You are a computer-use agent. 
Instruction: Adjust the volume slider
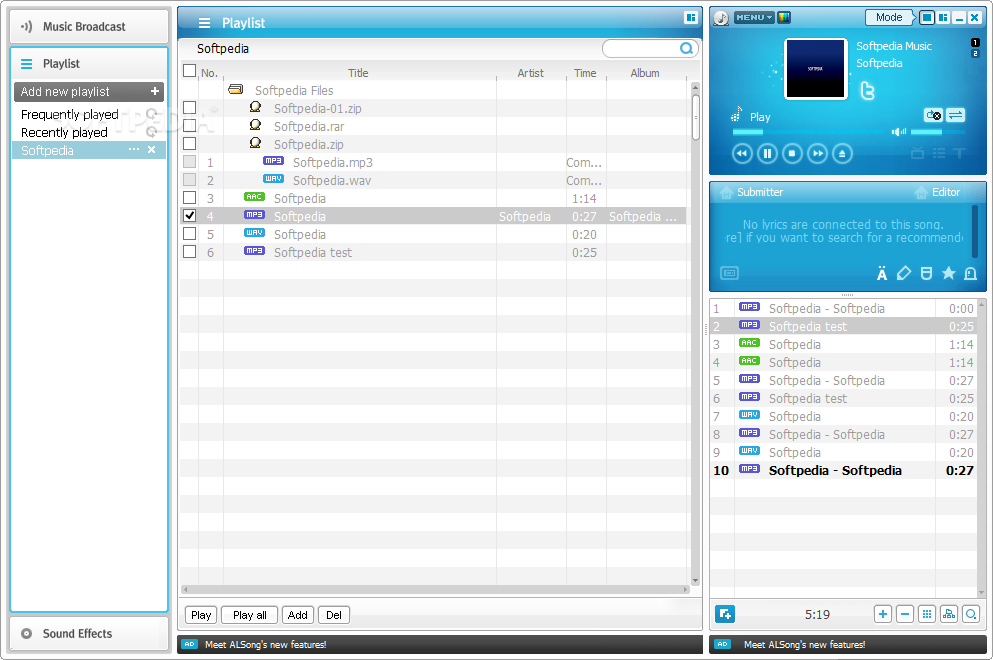[x=937, y=132]
